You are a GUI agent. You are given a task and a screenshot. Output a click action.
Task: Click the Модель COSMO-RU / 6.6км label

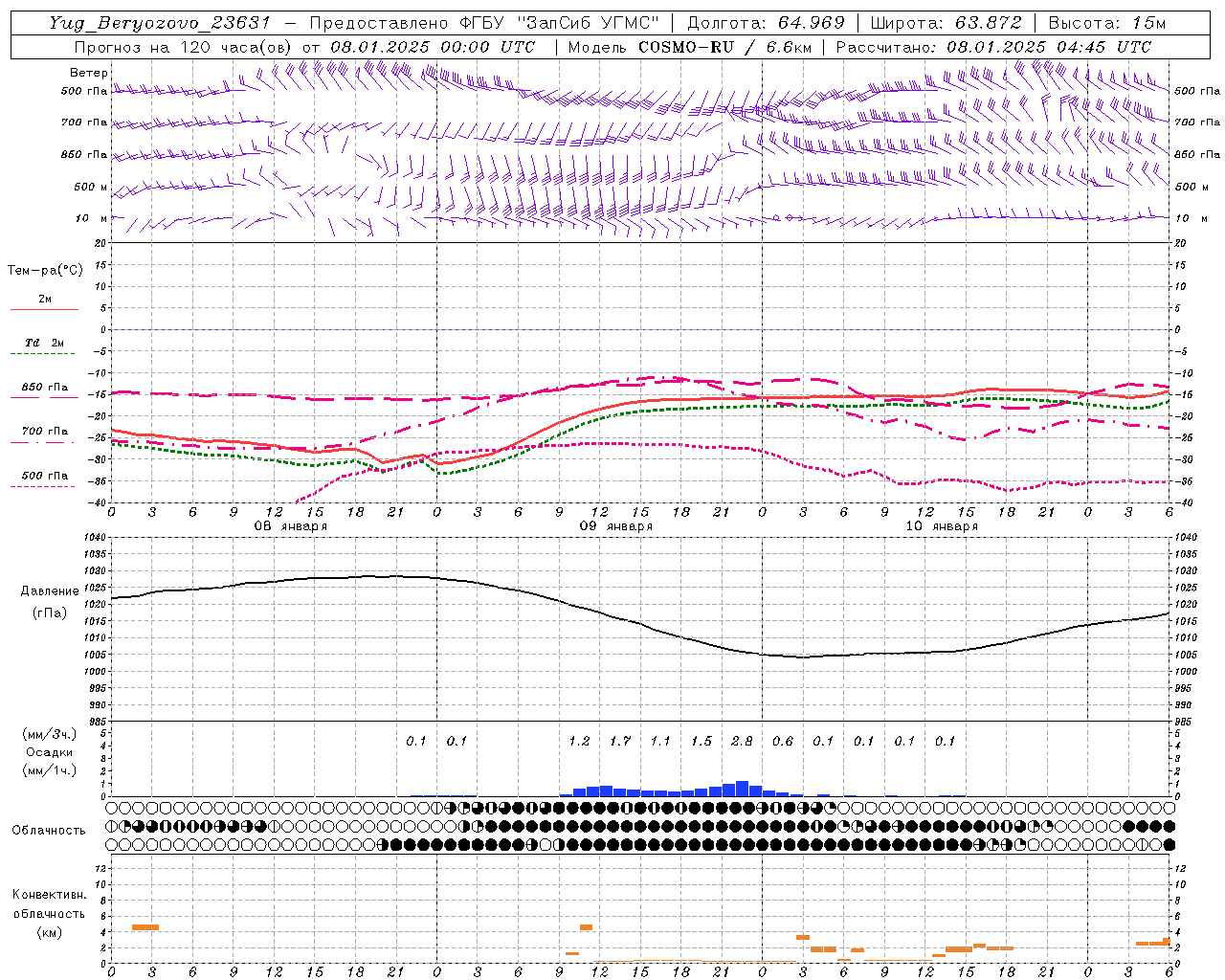tap(689, 47)
